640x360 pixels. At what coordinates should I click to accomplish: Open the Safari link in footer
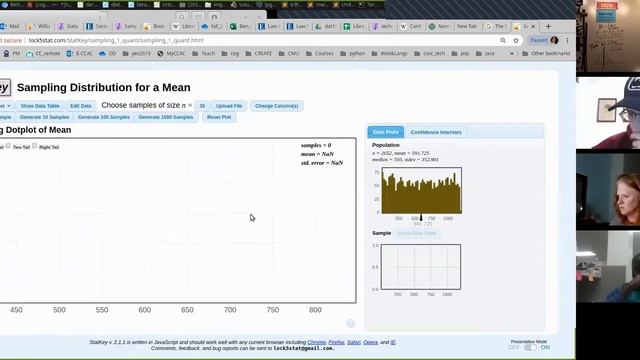point(353,342)
